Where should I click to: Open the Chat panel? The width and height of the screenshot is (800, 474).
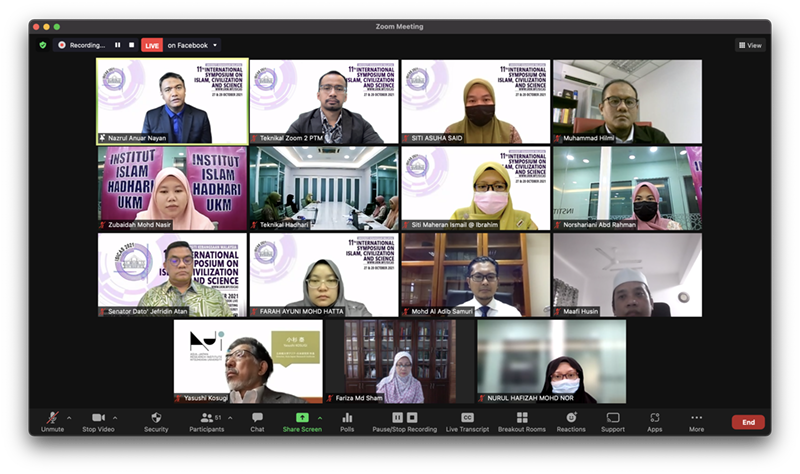[x=257, y=417]
